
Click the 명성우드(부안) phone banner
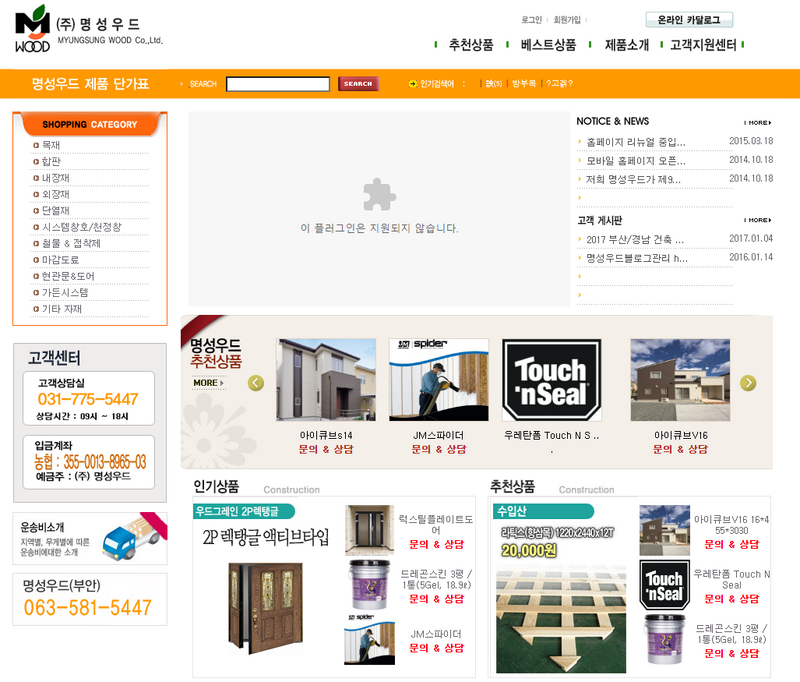click(x=90, y=599)
